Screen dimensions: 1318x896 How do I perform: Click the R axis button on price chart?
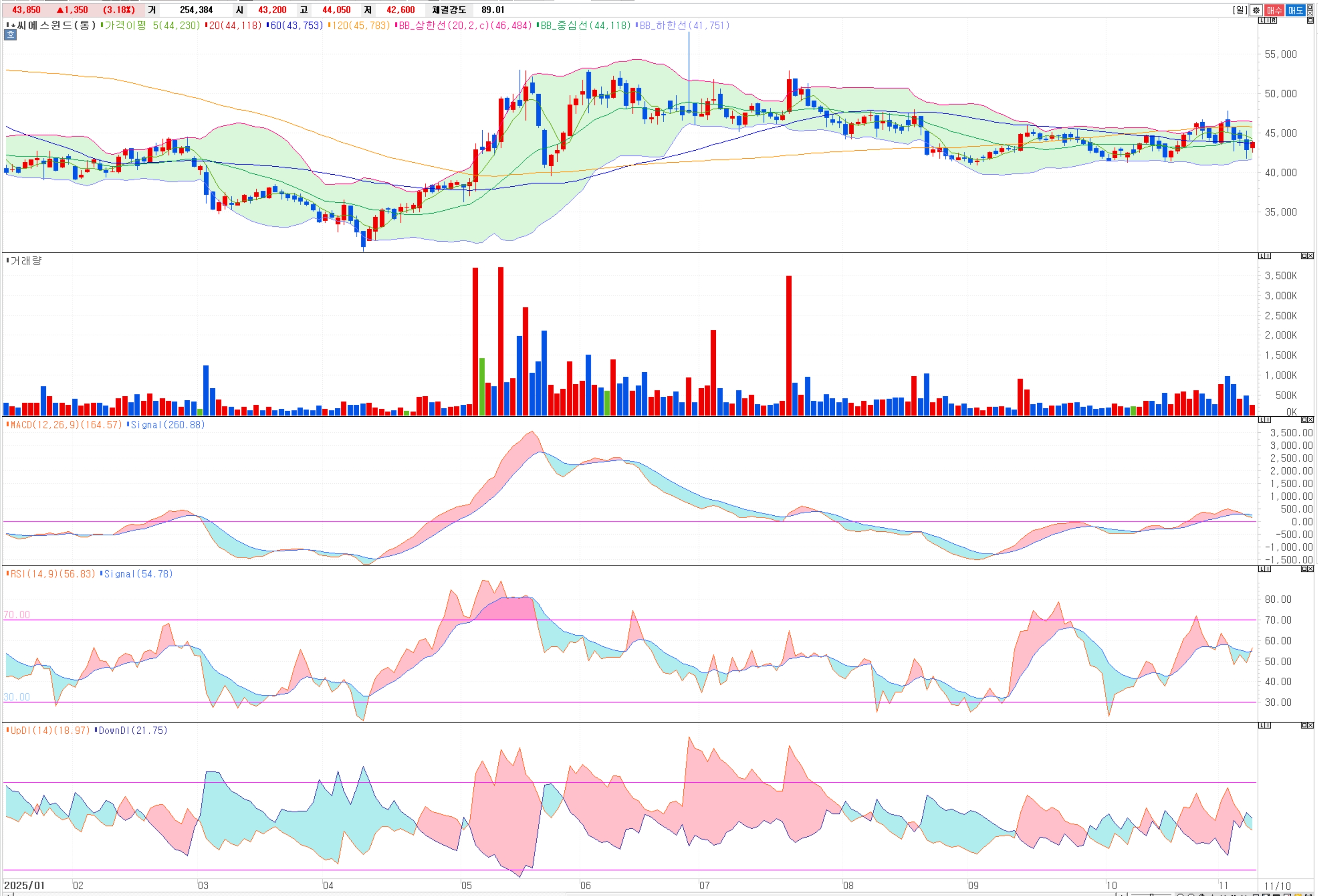pos(1274,21)
